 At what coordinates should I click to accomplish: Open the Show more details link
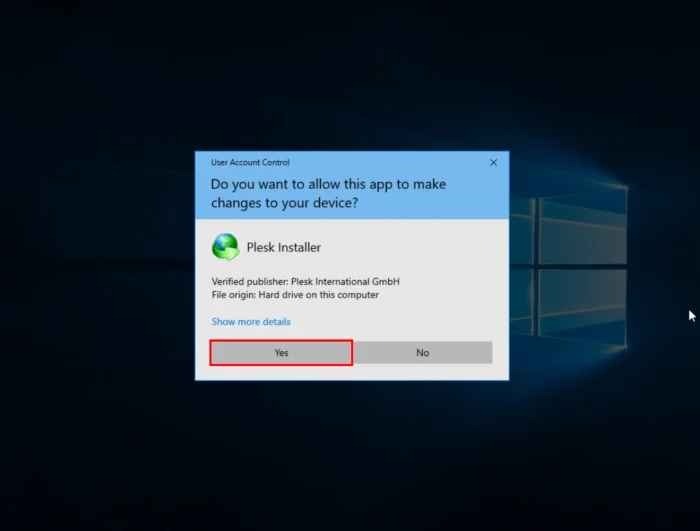(x=251, y=322)
